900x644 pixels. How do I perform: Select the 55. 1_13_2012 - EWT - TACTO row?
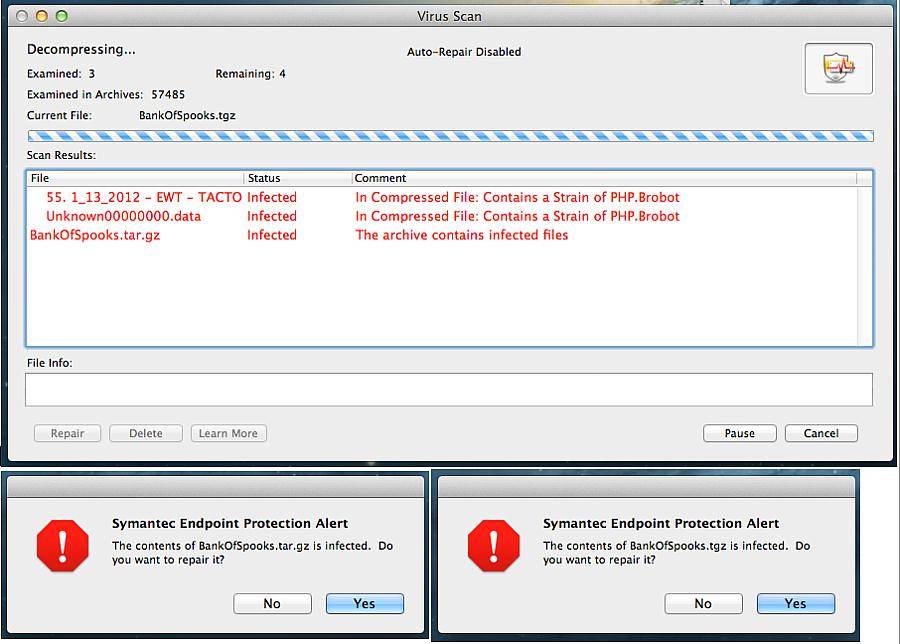coord(442,197)
